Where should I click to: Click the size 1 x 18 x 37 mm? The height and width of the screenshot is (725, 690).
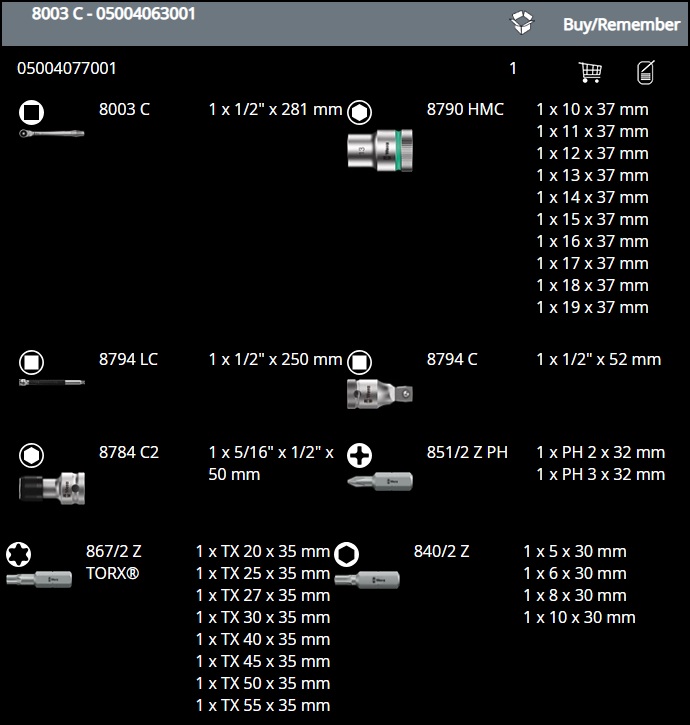[x=592, y=285]
